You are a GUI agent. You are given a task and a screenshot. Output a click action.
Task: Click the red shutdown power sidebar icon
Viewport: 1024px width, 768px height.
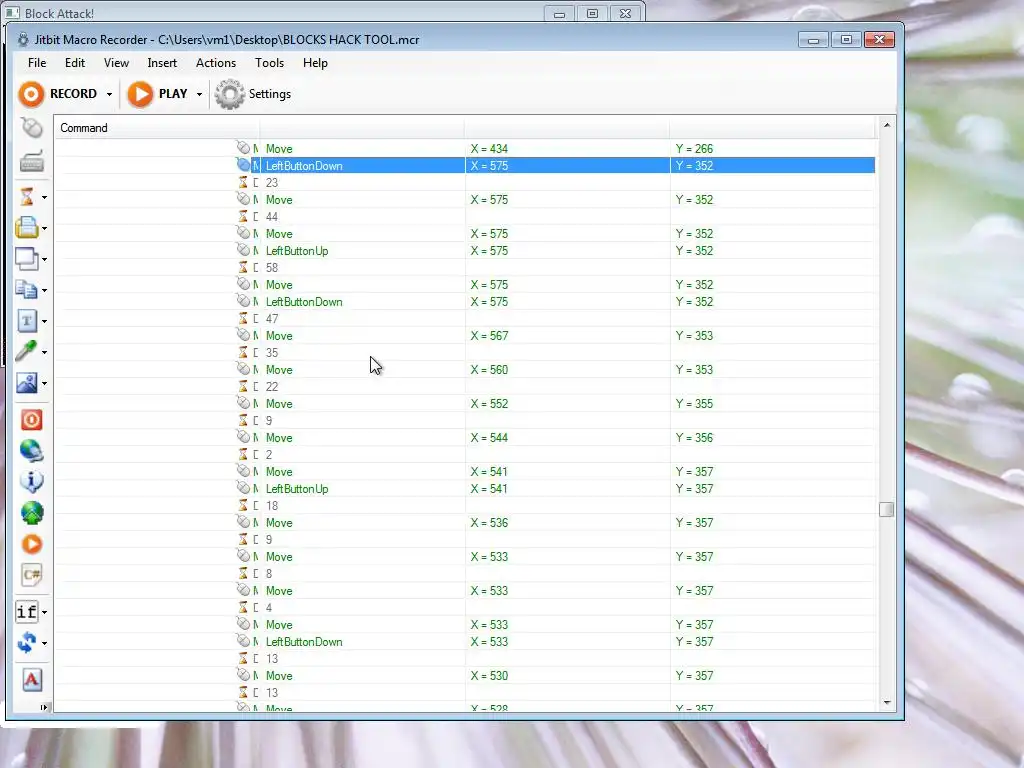[31, 419]
